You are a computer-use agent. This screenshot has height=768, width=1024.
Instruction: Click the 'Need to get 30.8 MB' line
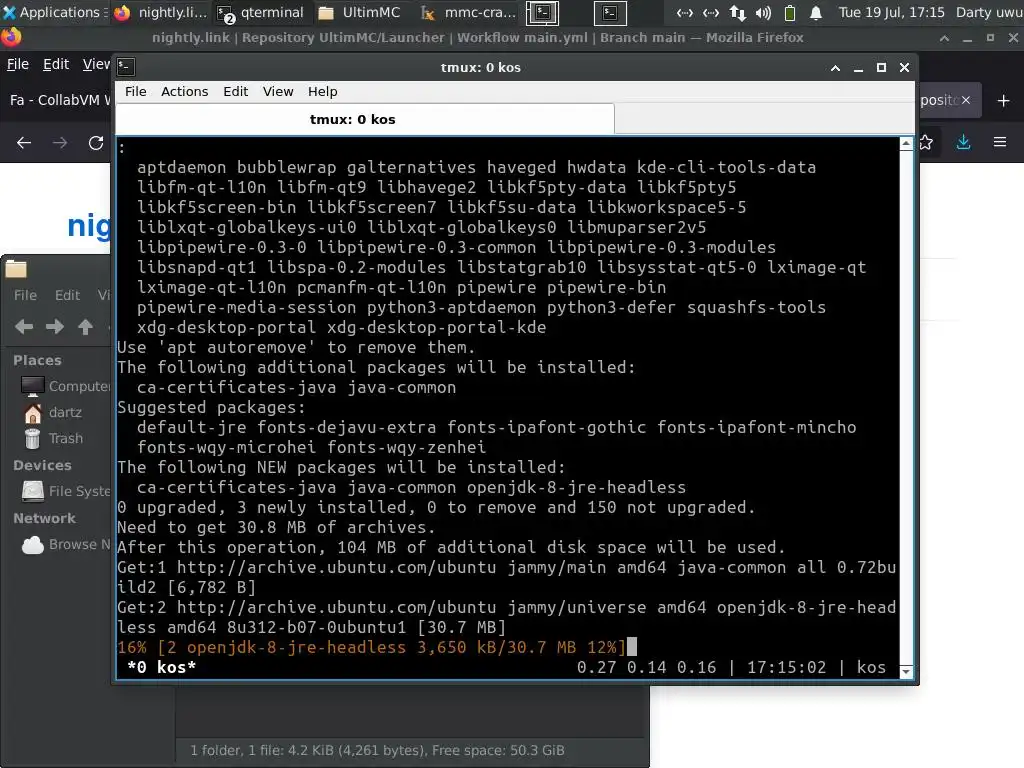[276, 527]
